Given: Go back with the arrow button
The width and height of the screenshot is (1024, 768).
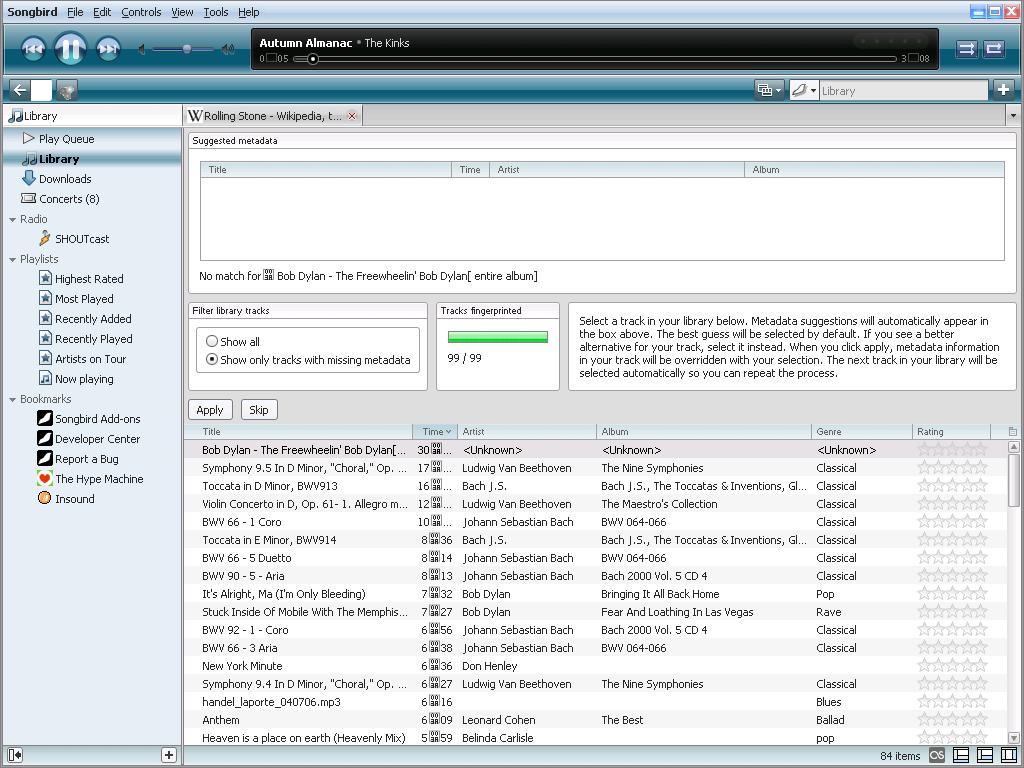Looking at the screenshot, I should click(20, 90).
